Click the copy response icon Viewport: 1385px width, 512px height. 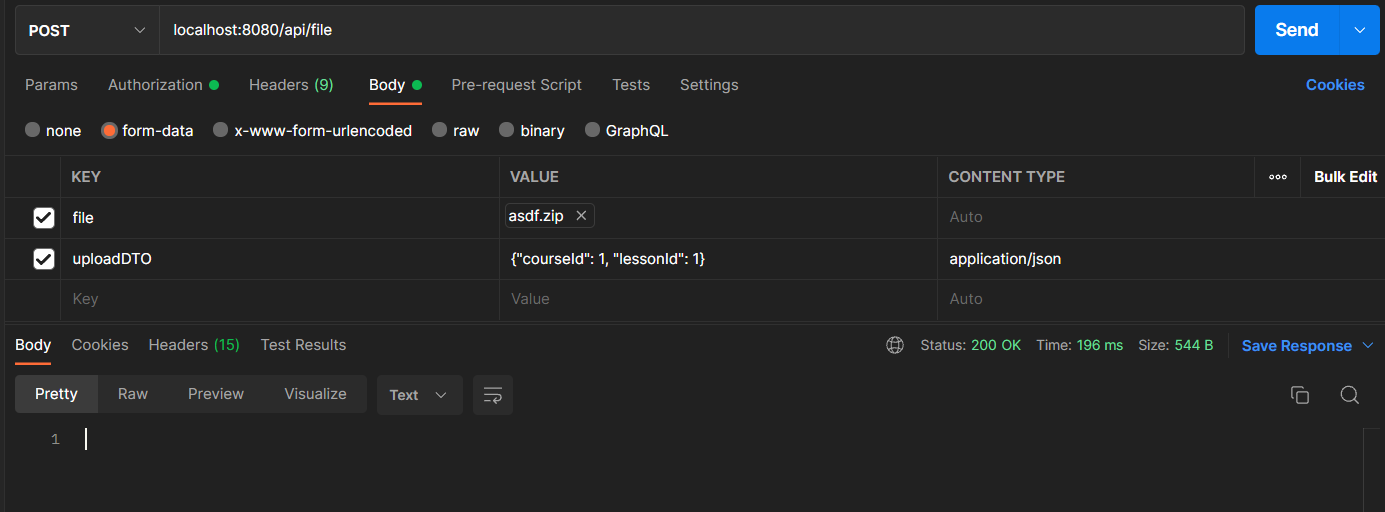[1300, 395]
